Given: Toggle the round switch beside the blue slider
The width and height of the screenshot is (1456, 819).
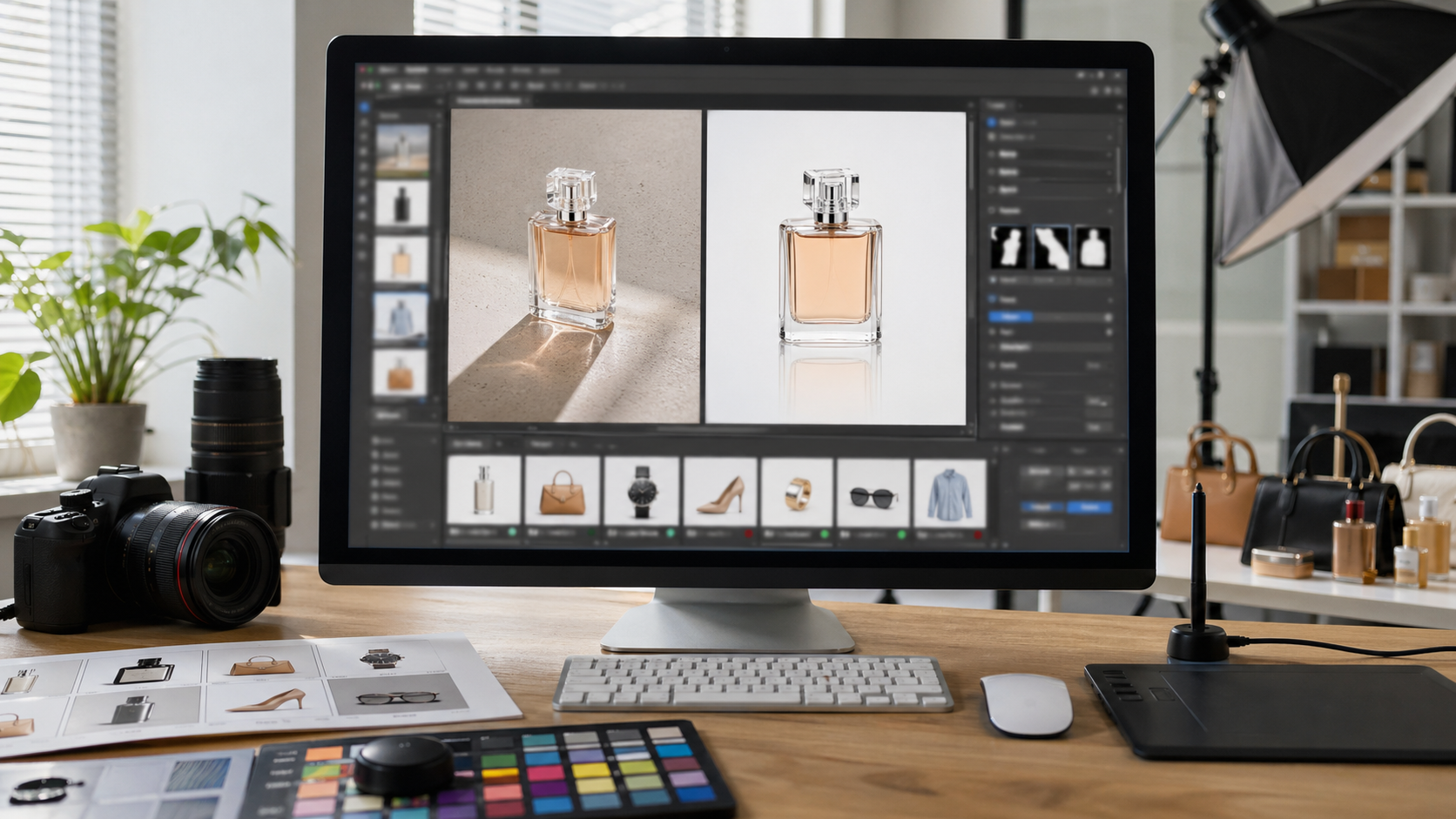Looking at the screenshot, I should coord(1108,318).
